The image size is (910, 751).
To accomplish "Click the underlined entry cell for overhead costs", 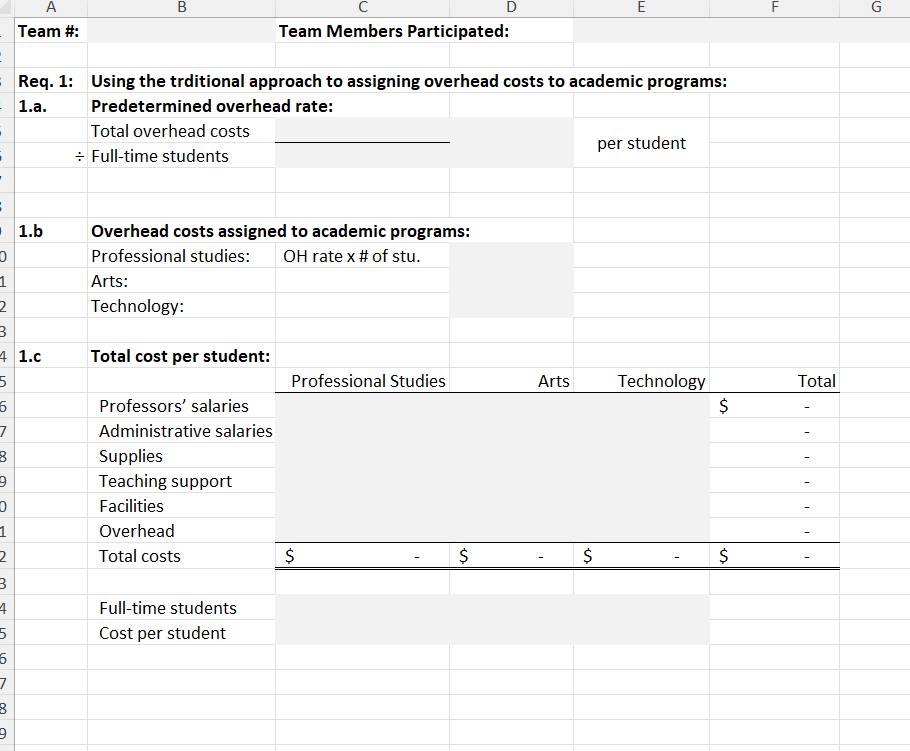I will (x=362, y=131).
